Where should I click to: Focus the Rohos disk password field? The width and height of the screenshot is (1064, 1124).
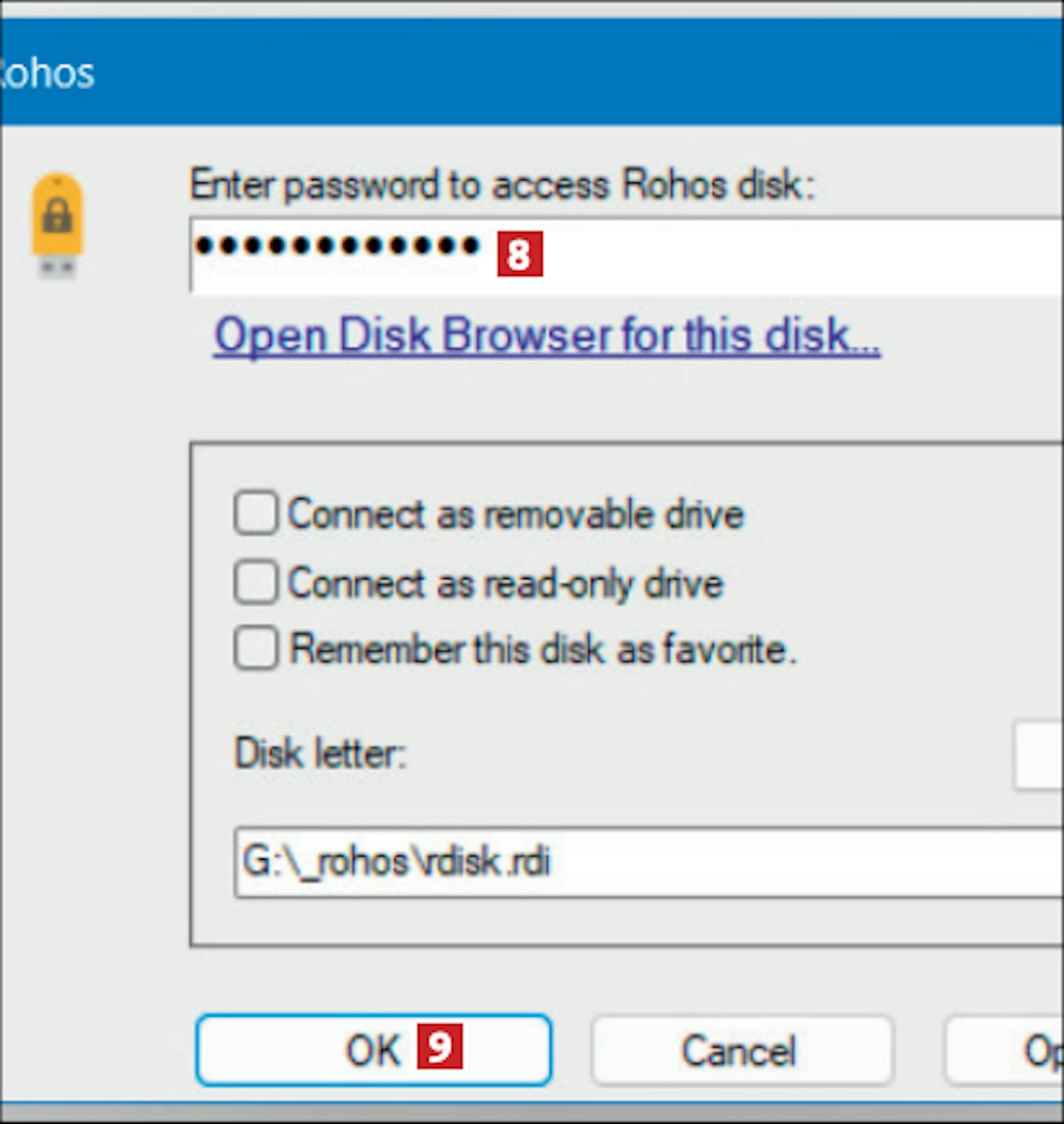627,255
